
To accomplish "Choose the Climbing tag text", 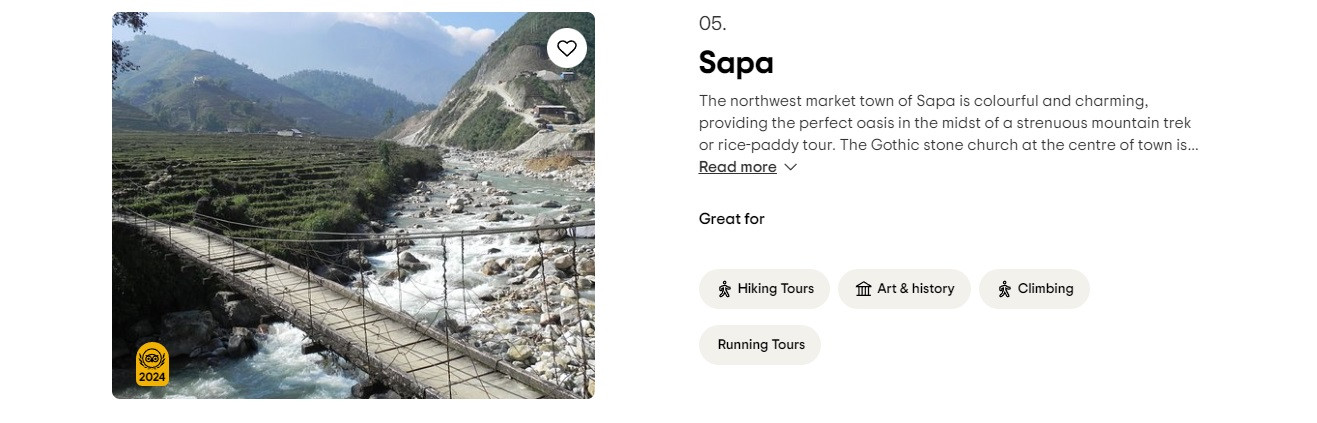I will click(x=1045, y=289).
